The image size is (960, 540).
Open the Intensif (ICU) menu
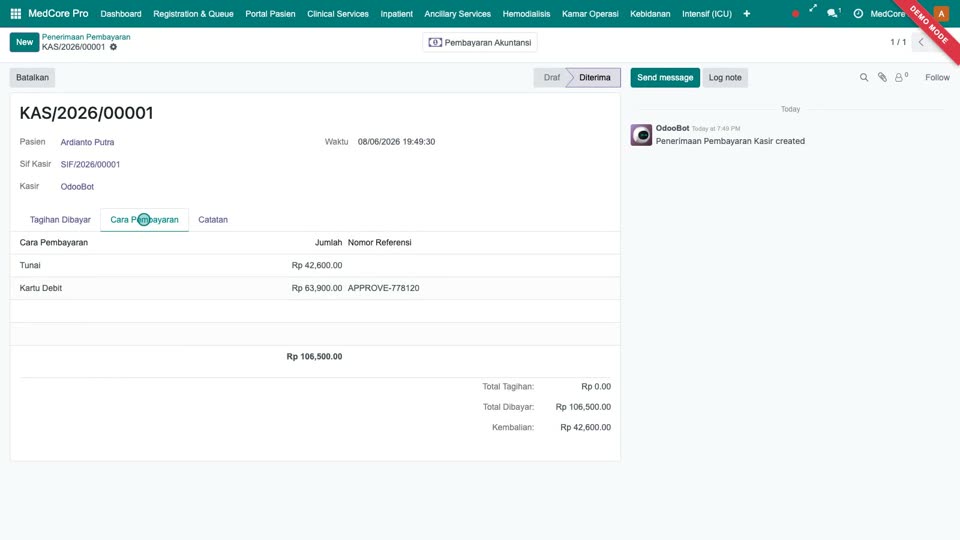tap(707, 13)
